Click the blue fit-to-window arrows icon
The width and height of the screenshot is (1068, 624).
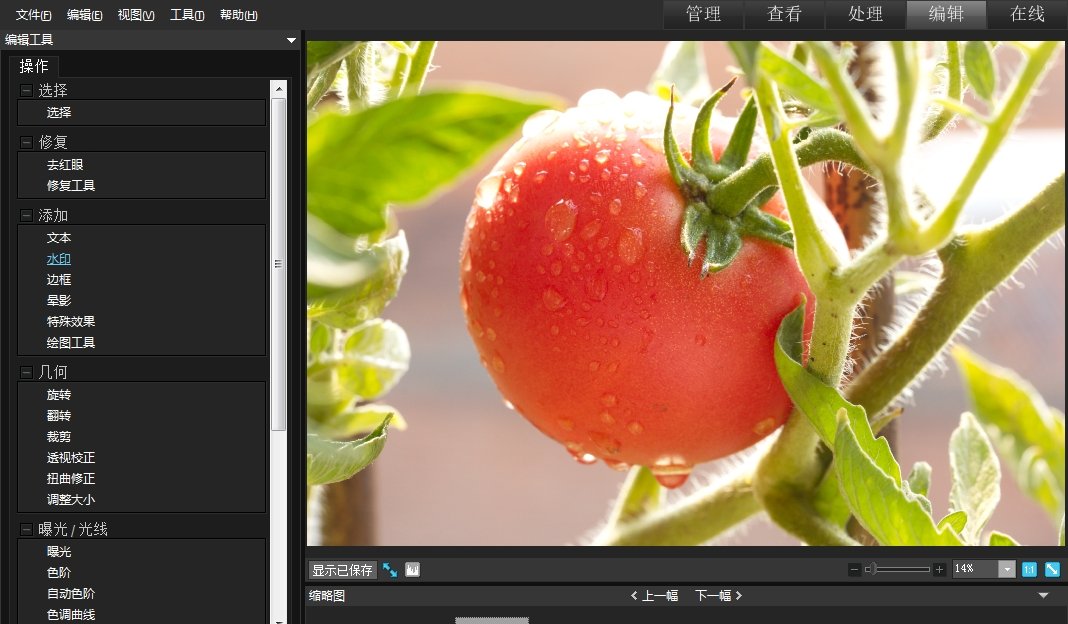[389, 569]
